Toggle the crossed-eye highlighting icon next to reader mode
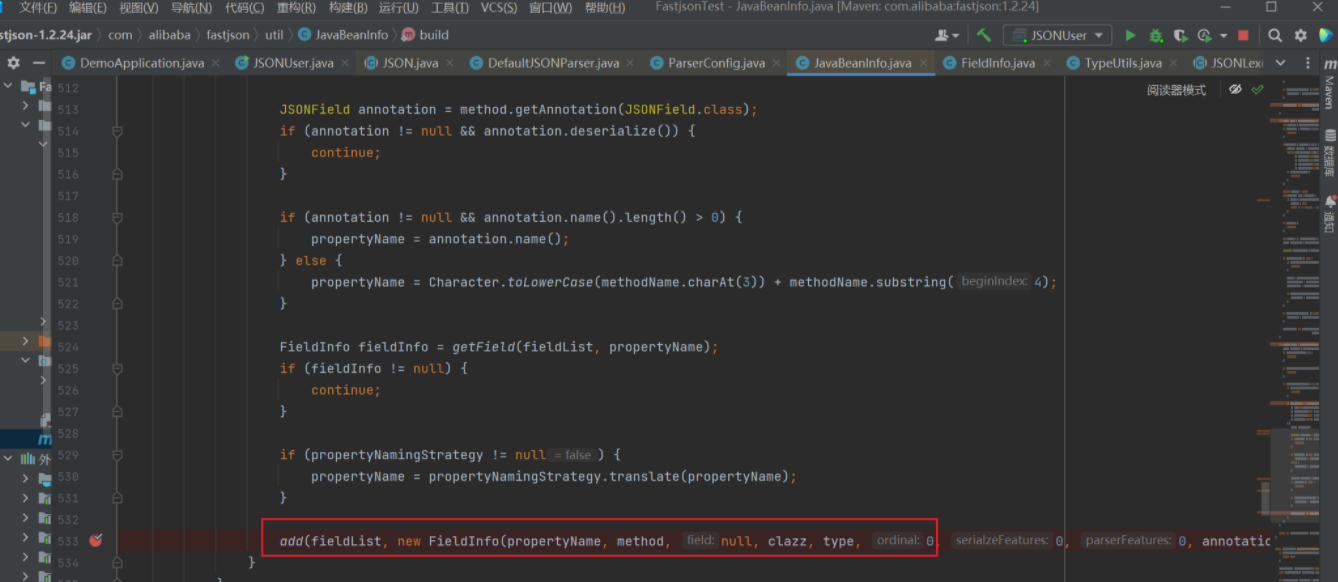 1235,90
